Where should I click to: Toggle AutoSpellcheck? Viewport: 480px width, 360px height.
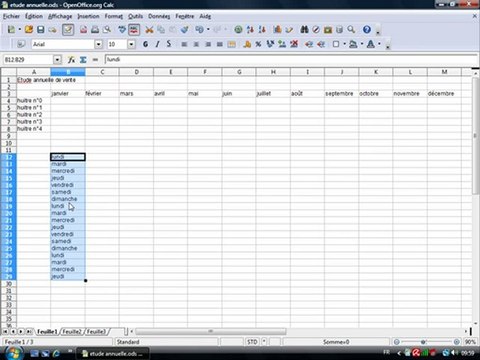(134, 30)
